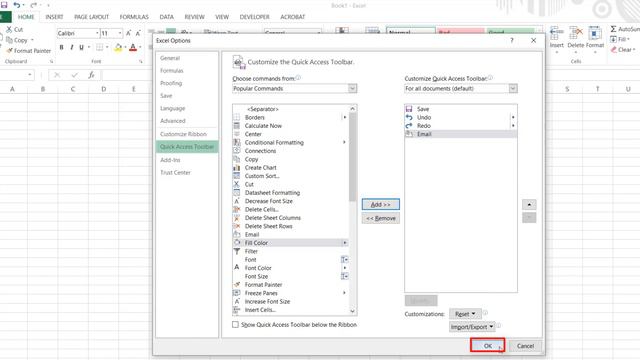Screen dimensions: 640x360
Task: Select Font Color in the commands list
Action: [291, 268]
